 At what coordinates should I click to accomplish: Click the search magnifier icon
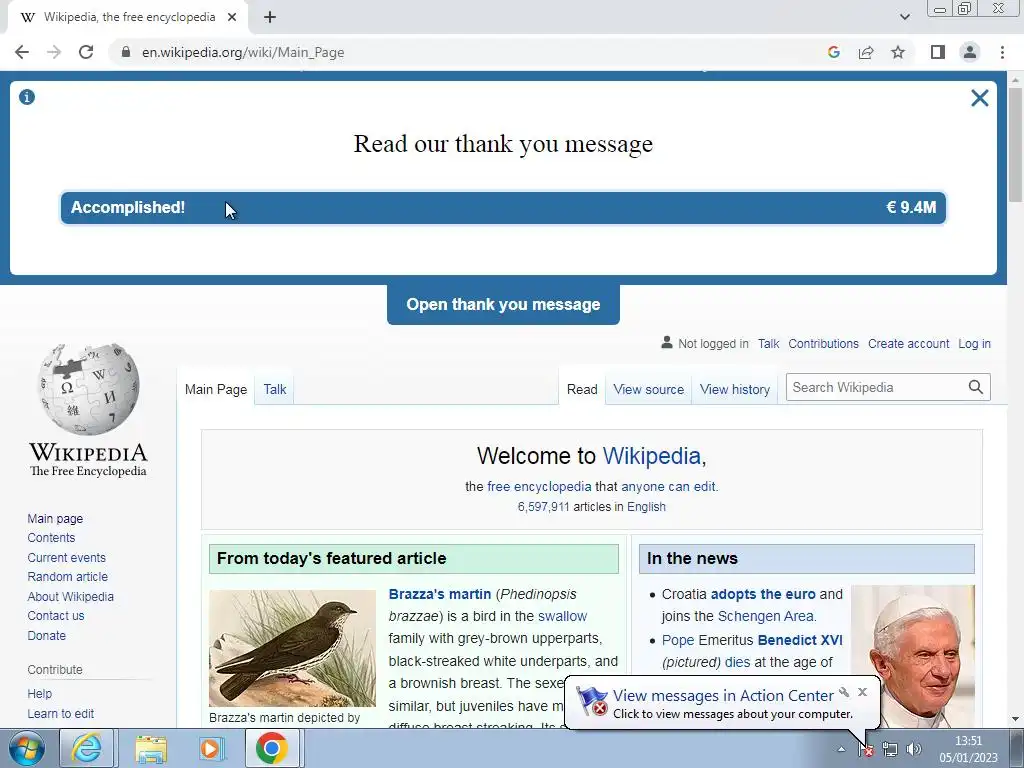pos(976,387)
